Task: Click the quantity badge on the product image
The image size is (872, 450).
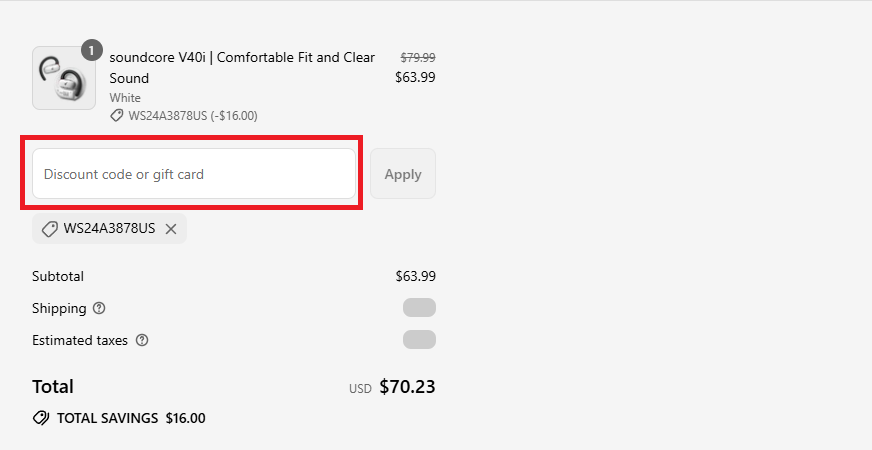Action: click(92, 49)
